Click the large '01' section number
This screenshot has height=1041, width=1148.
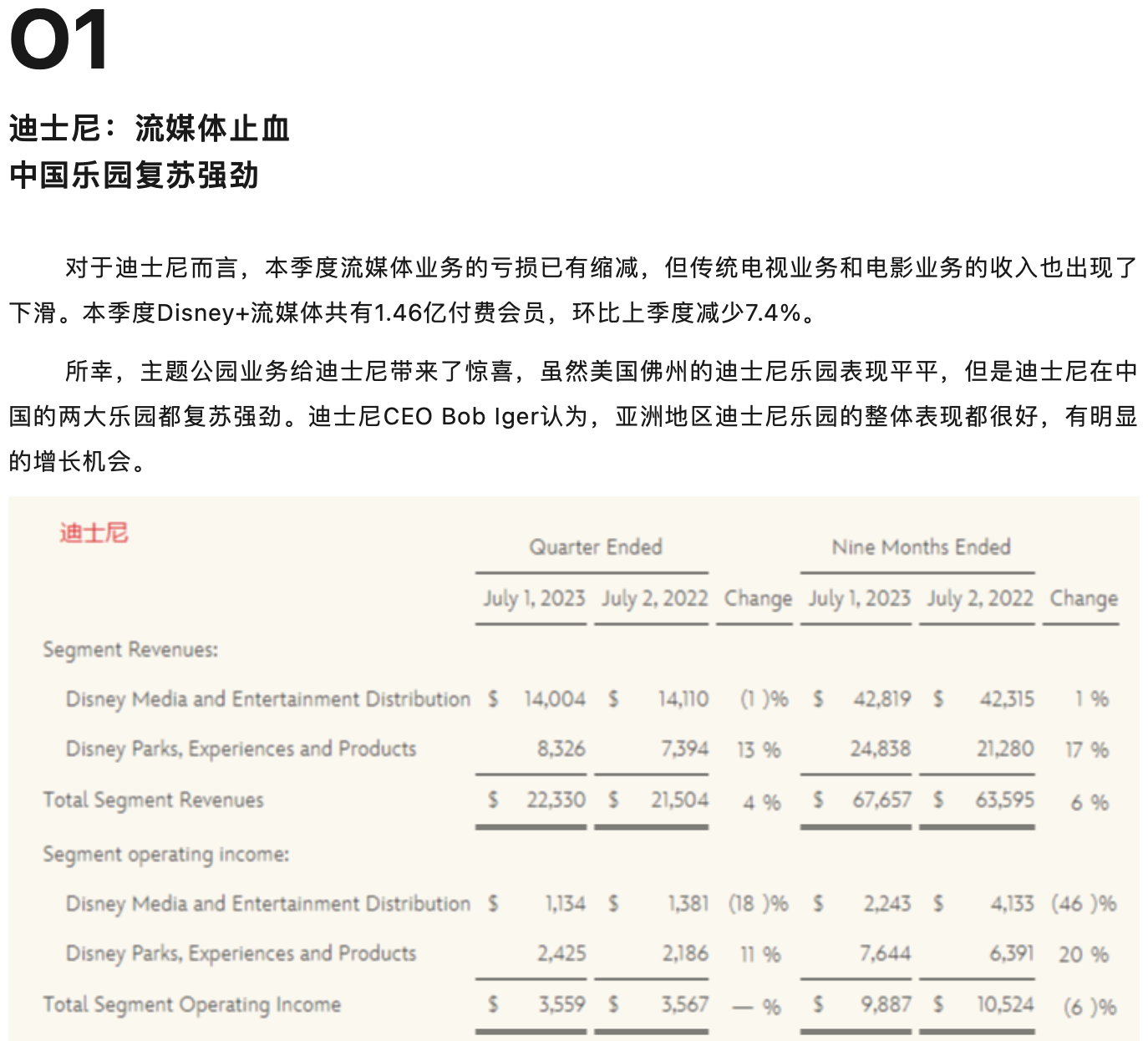(x=58, y=39)
